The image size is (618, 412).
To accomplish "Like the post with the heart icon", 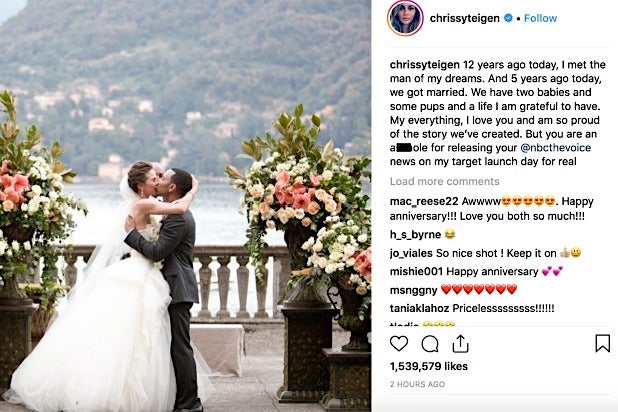I will coord(399,343).
